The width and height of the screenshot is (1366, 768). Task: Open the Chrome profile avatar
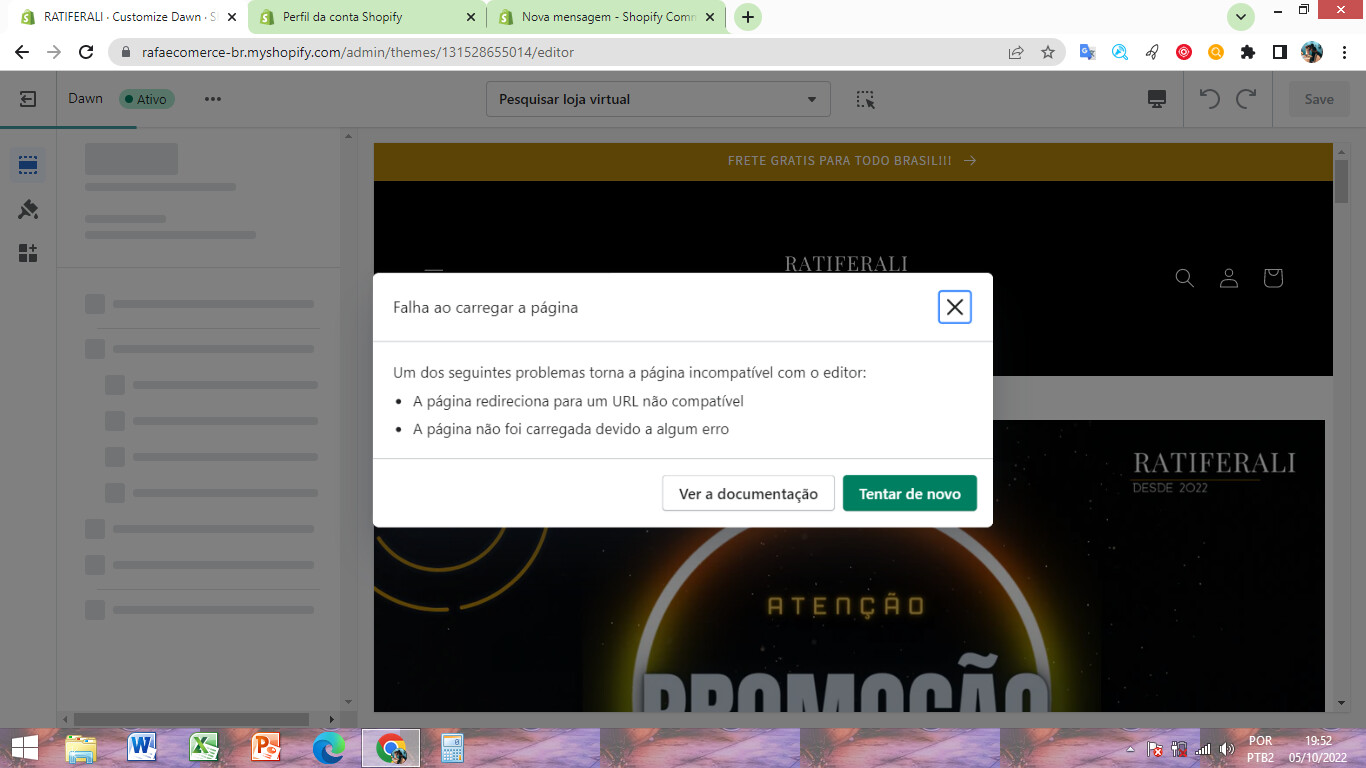pos(1312,52)
